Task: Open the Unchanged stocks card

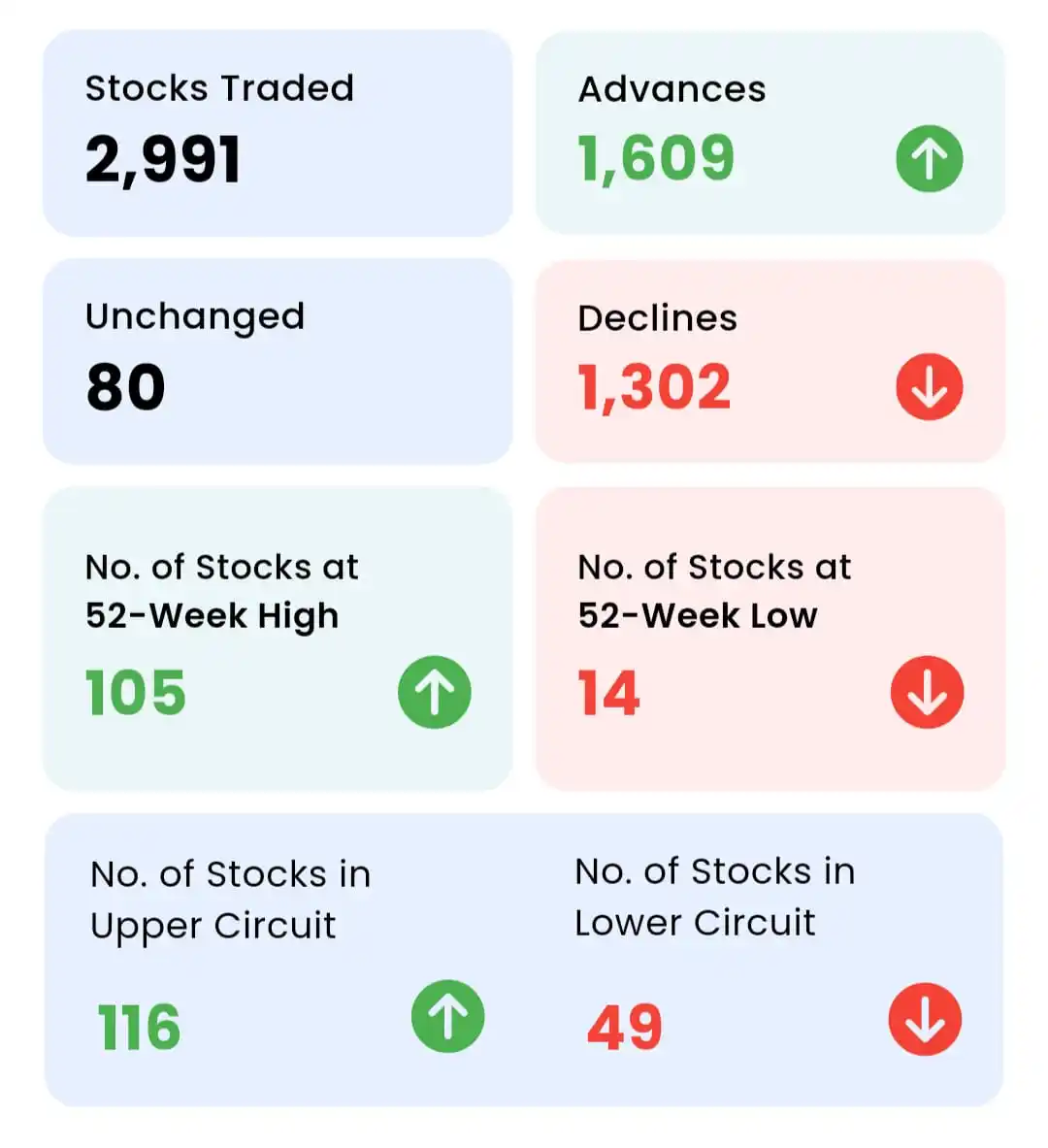Action: point(278,361)
